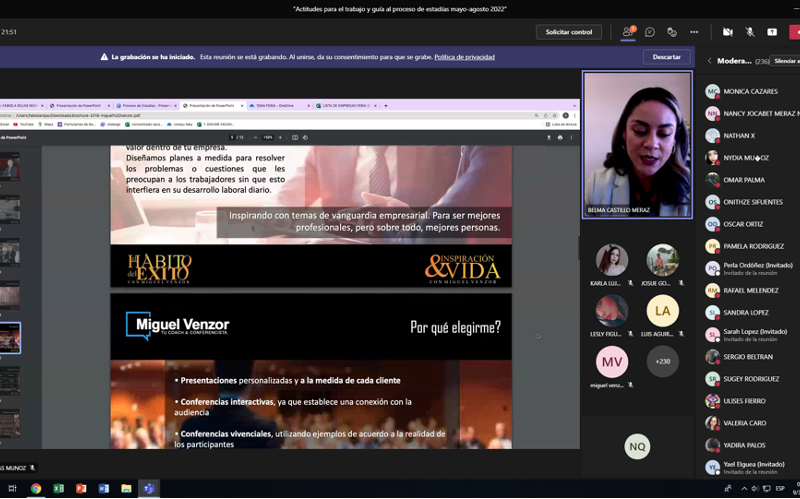Screen dimensions: 800x499
Task: Open Excel from the taskbar
Action: pos(59,488)
